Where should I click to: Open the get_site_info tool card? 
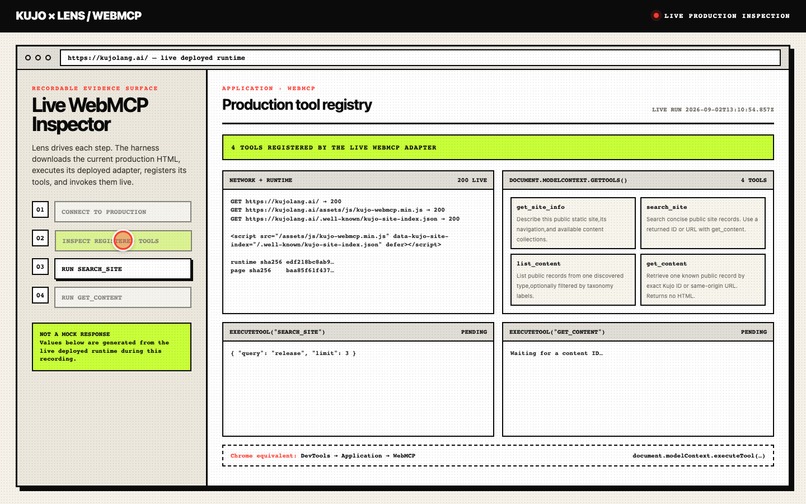573,223
